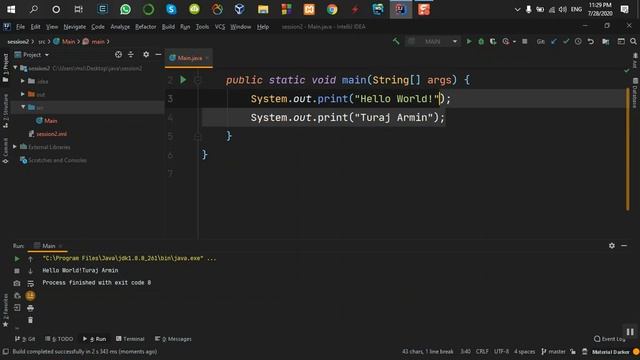
Task: Click the Git commit green checkmark
Action: point(566,41)
